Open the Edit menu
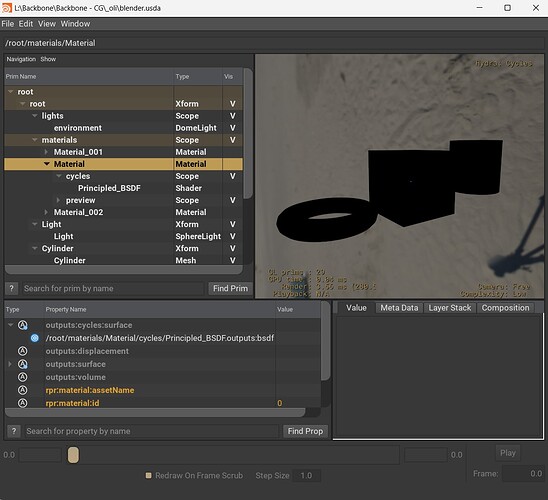548x500 pixels. 26,24
